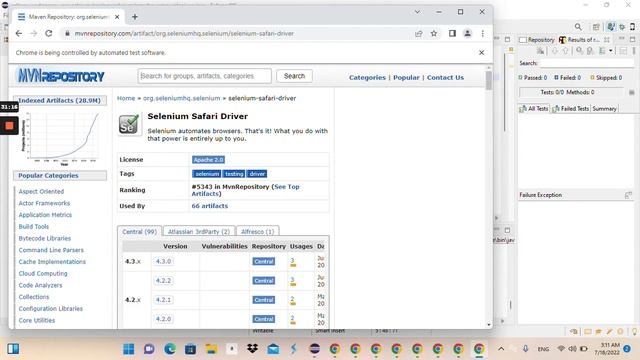640x360 pixels.
Task: Open version 4.2.2
Action: 163,281
